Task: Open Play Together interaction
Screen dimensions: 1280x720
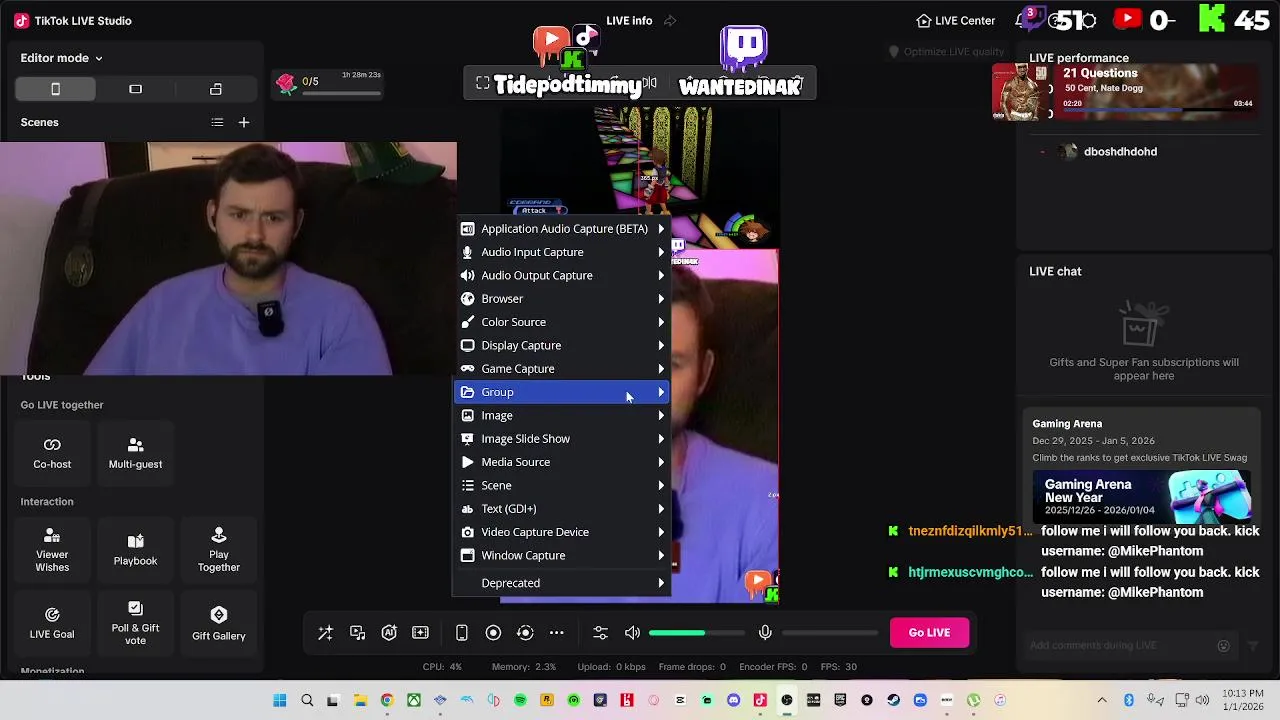Action: pos(219,550)
